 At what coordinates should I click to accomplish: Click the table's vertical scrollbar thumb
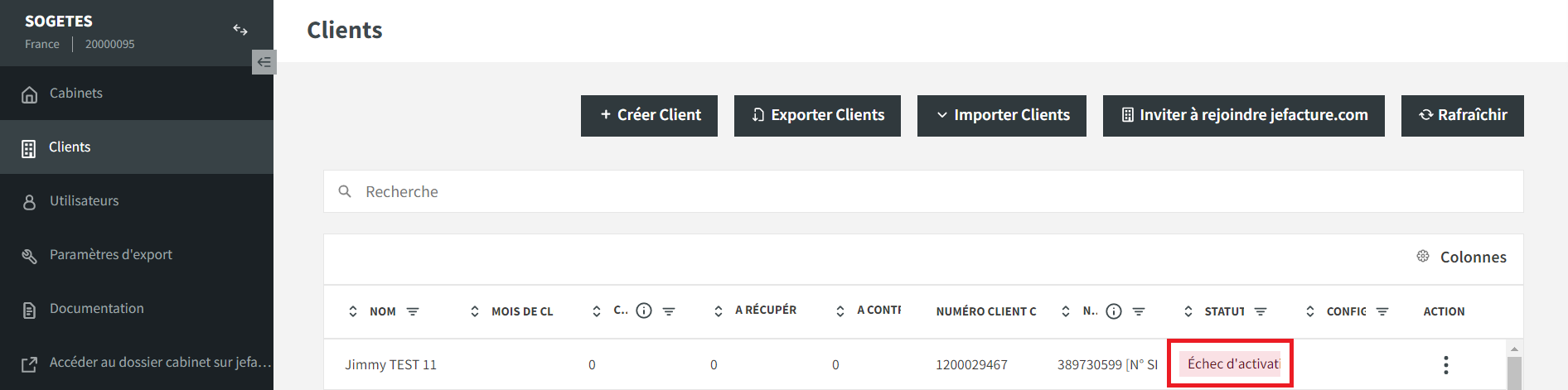(1514, 373)
